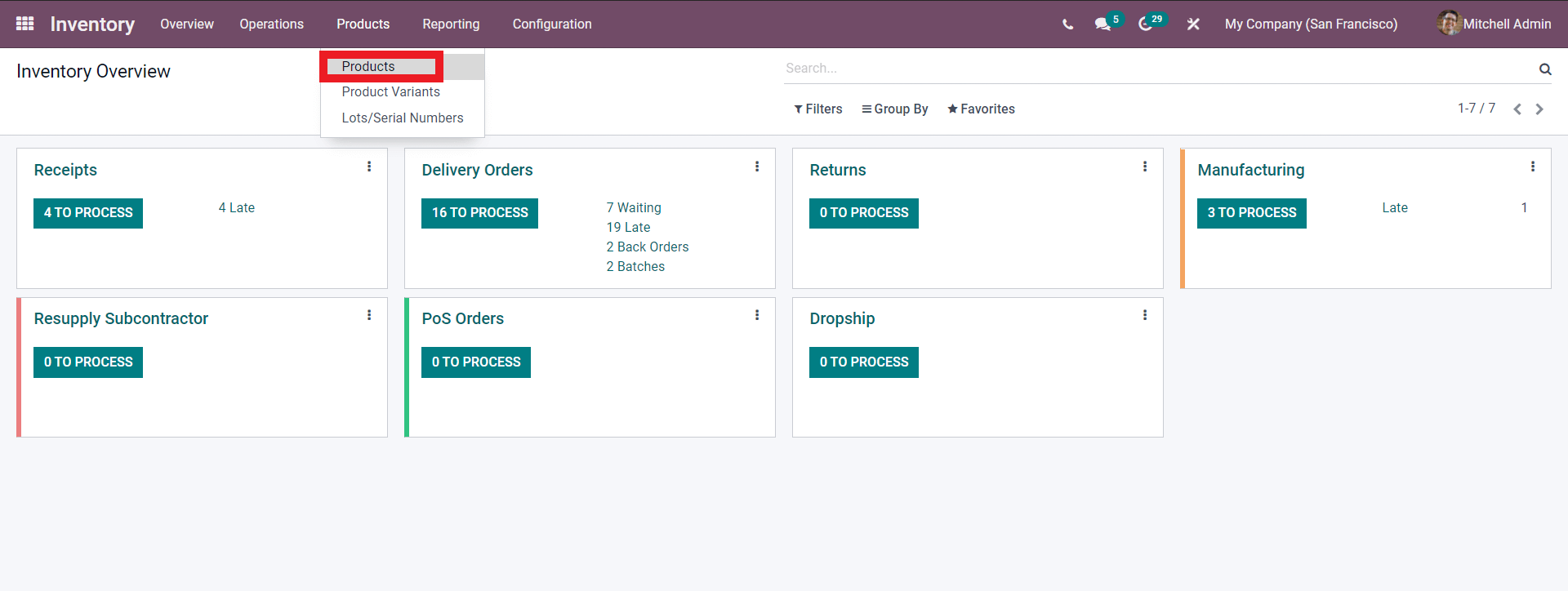Screen dimensions: 1568x591
Task: Open the company switcher My Company
Action: (1311, 24)
